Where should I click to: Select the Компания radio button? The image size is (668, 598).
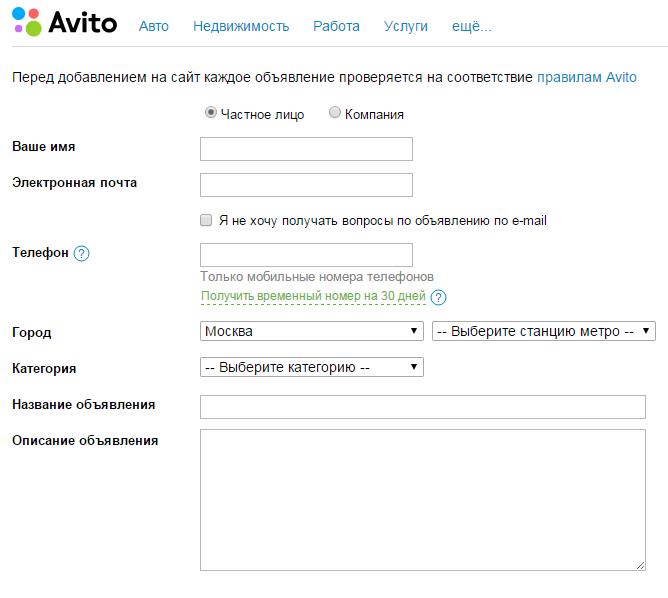pyautogui.click(x=335, y=112)
